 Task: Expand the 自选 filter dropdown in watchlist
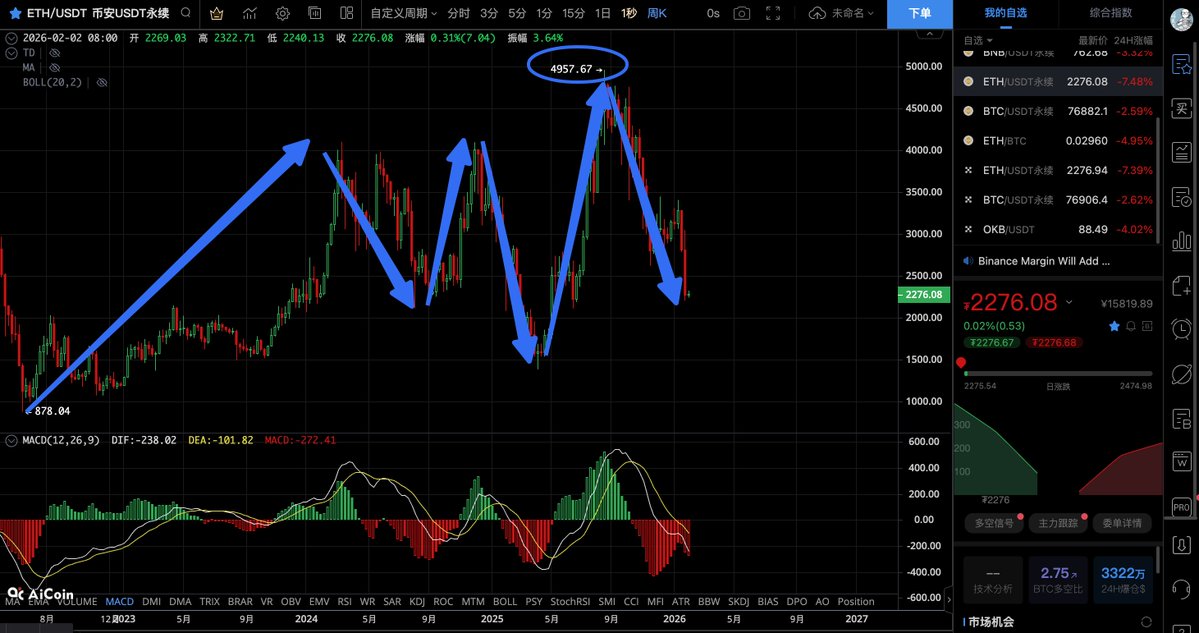pyautogui.click(x=977, y=41)
